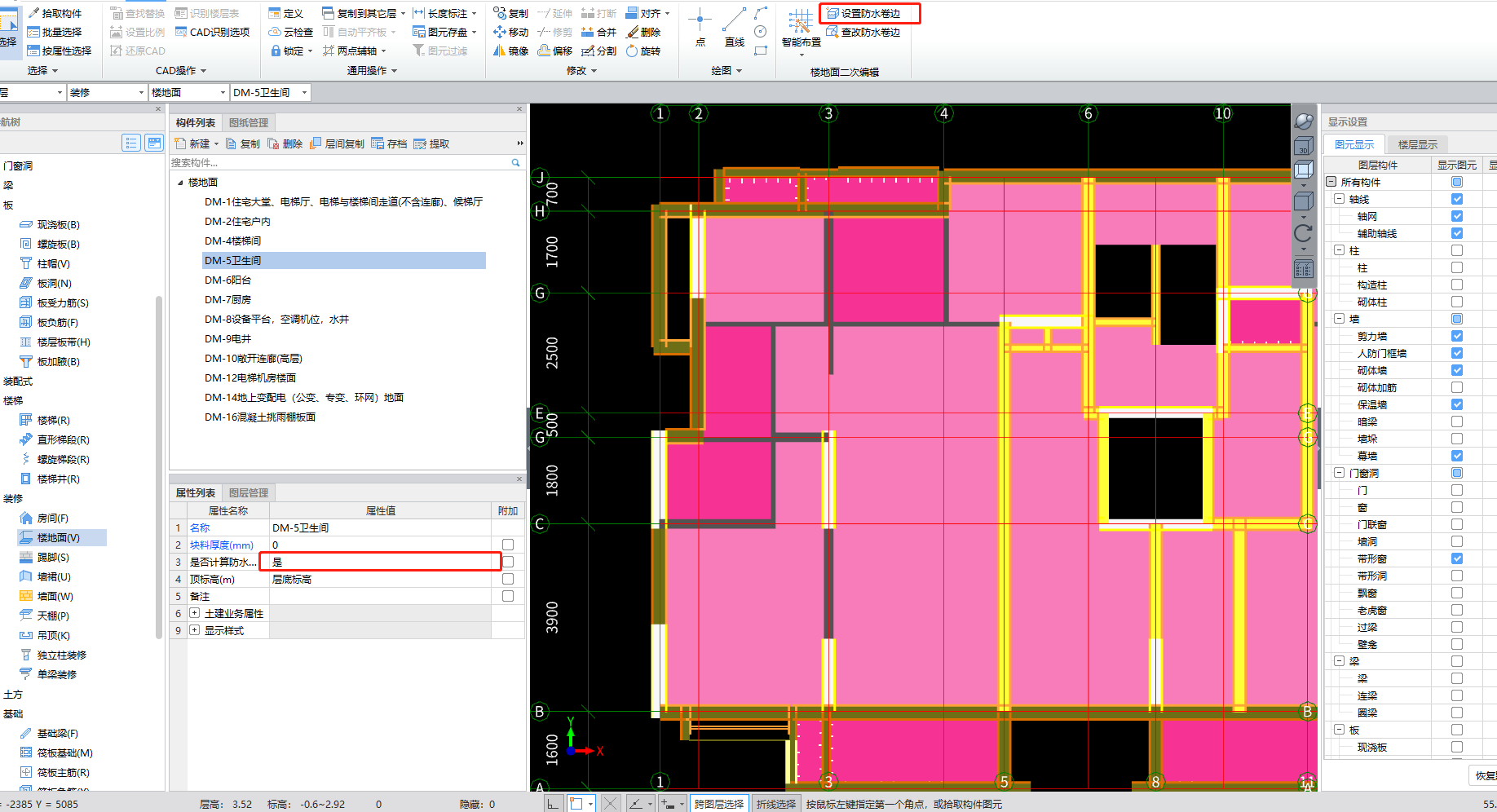This screenshot has height=812, width=1497.
Task: Toggle display checkbox for 带形窗
Action: tap(1457, 558)
